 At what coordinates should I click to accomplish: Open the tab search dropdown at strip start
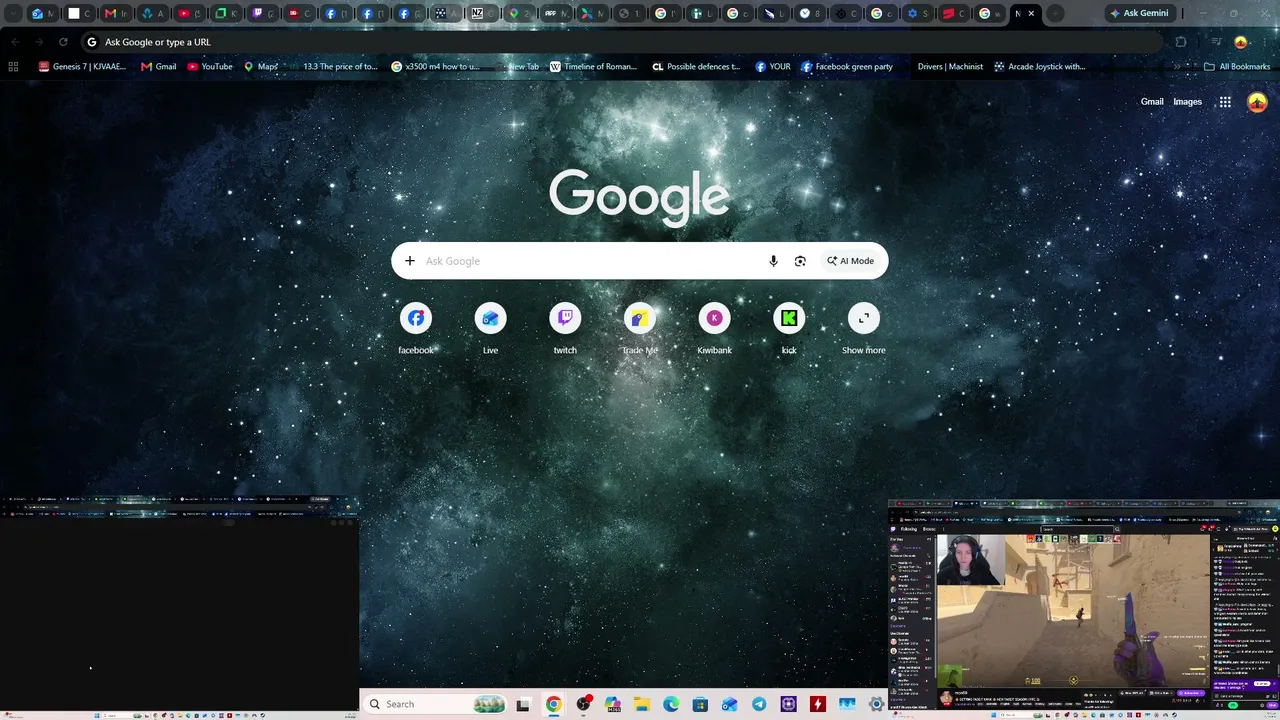coord(13,14)
